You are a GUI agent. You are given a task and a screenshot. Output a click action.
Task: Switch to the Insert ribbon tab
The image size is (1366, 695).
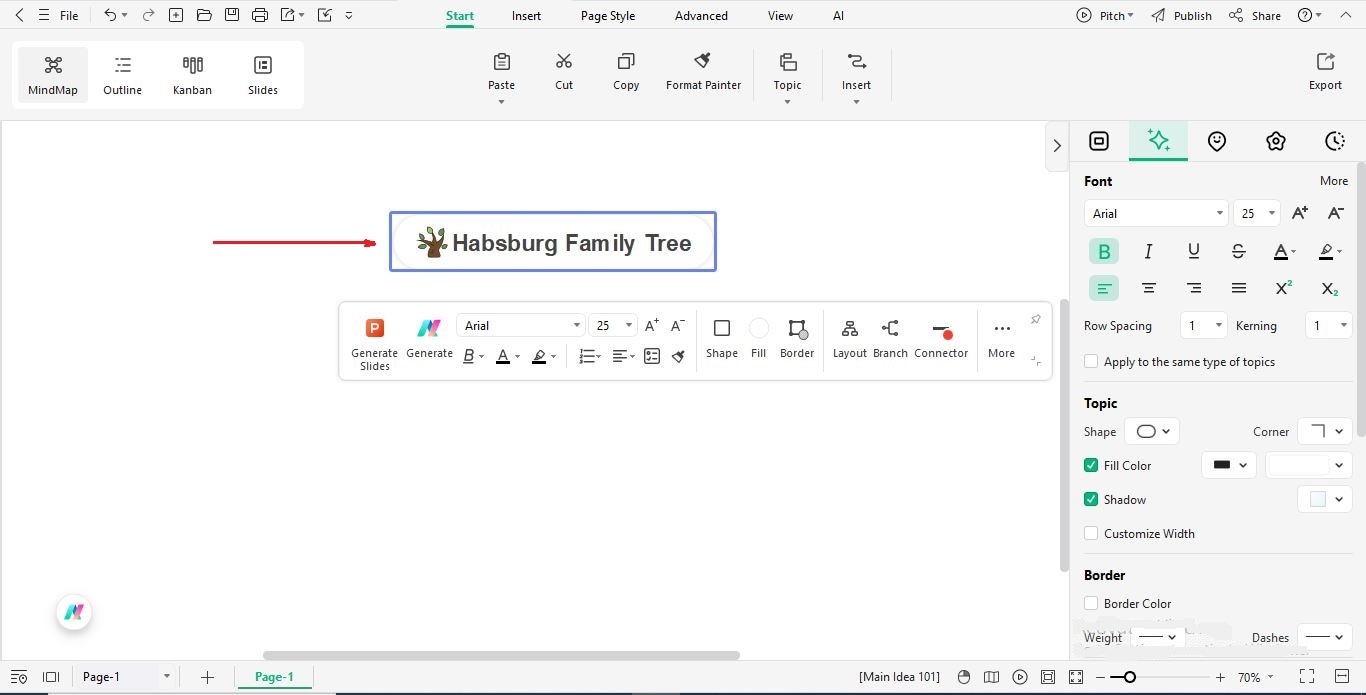tap(526, 15)
